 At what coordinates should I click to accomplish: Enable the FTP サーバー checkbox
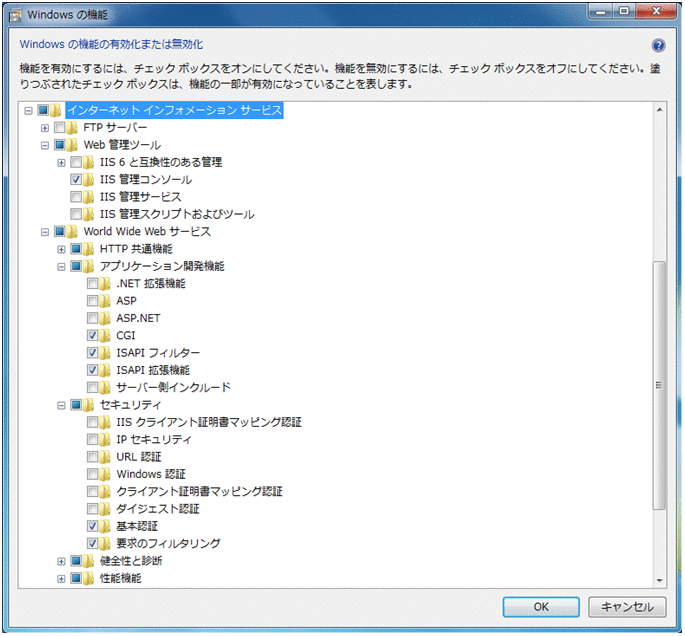(x=59, y=128)
